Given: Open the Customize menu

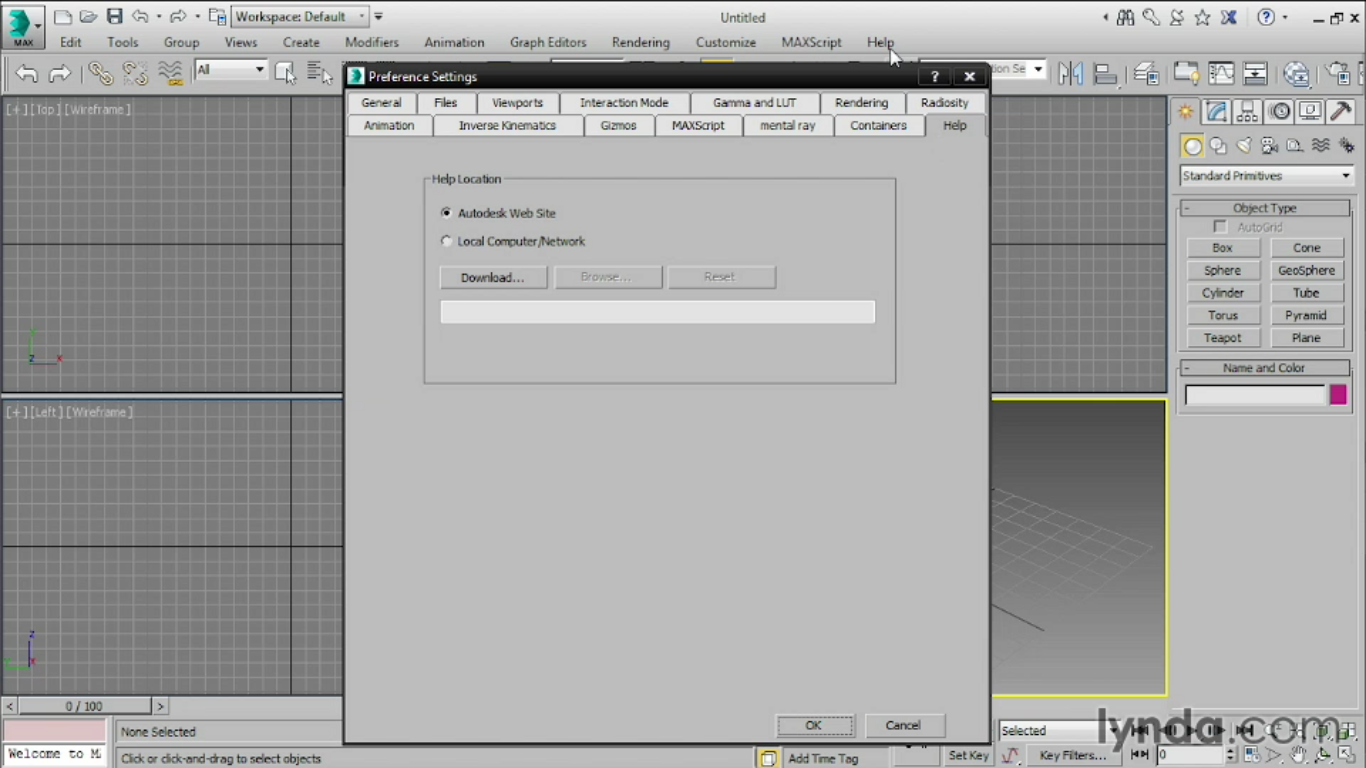Looking at the screenshot, I should 726,42.
